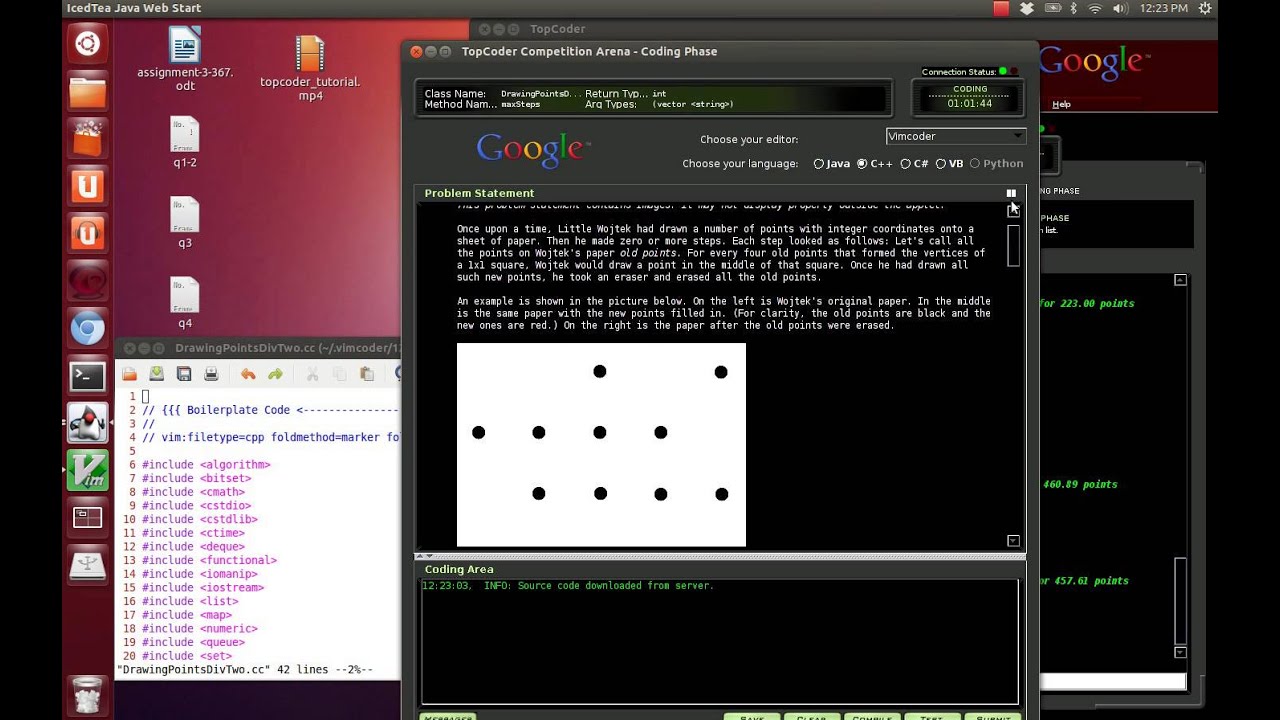
Task: Click the 'for 223.00 points' text
Action: click(x=1087, y=303)
